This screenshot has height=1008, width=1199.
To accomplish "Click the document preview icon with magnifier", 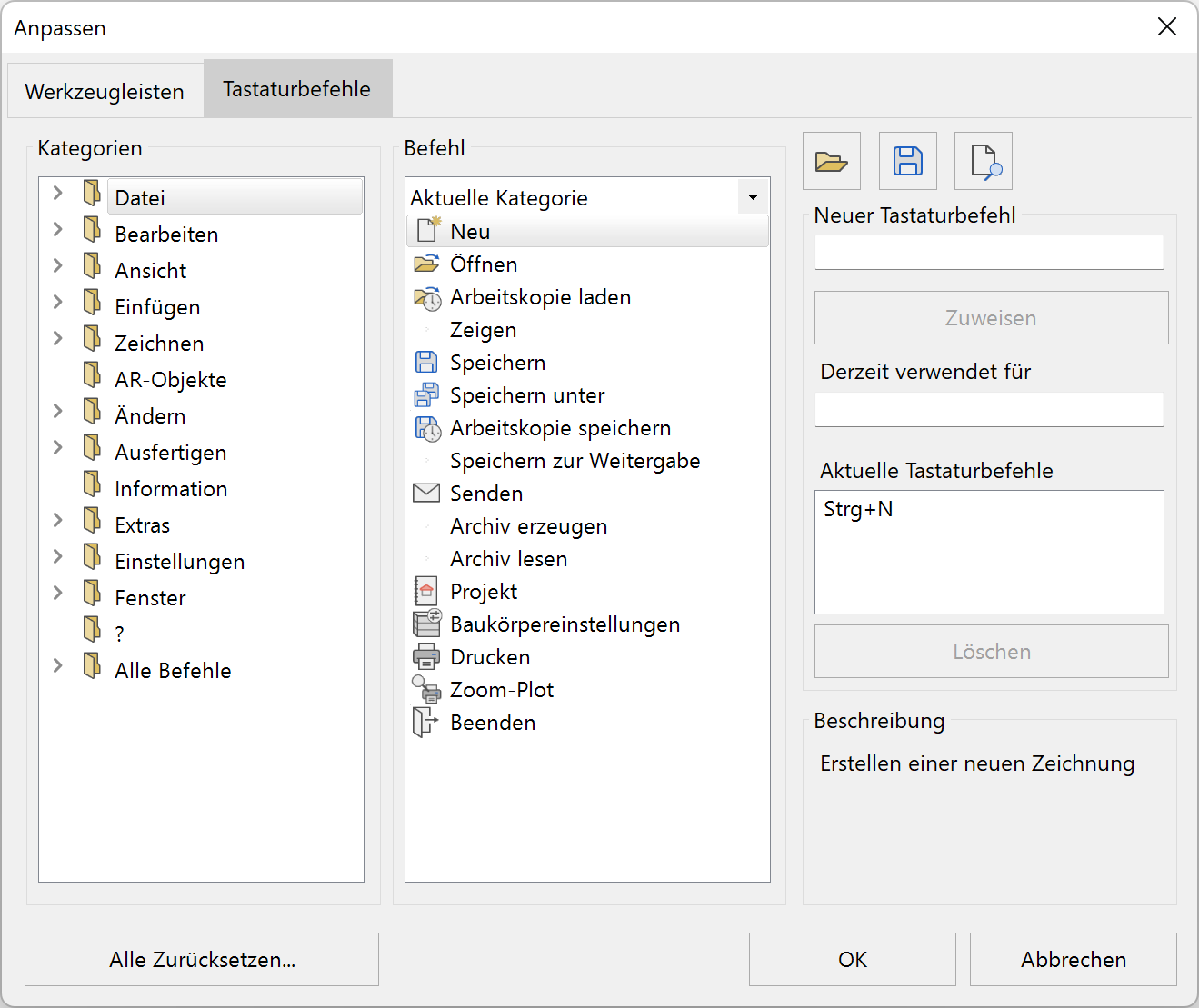I will [982, 160].
